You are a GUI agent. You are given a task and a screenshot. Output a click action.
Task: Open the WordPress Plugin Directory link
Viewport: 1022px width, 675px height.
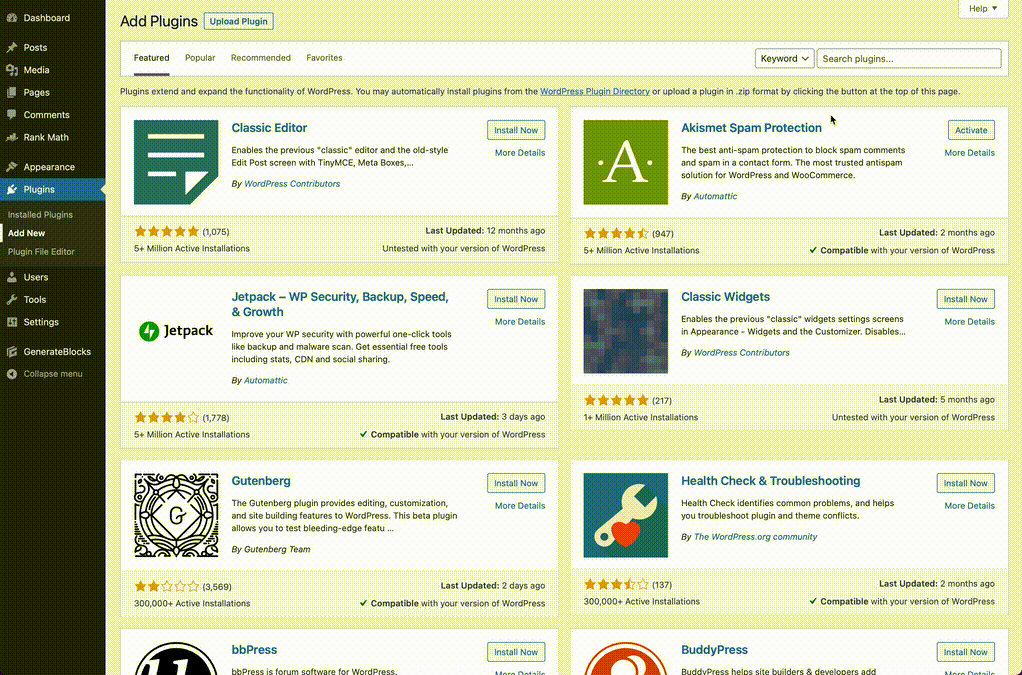click(x=594, y=92)
